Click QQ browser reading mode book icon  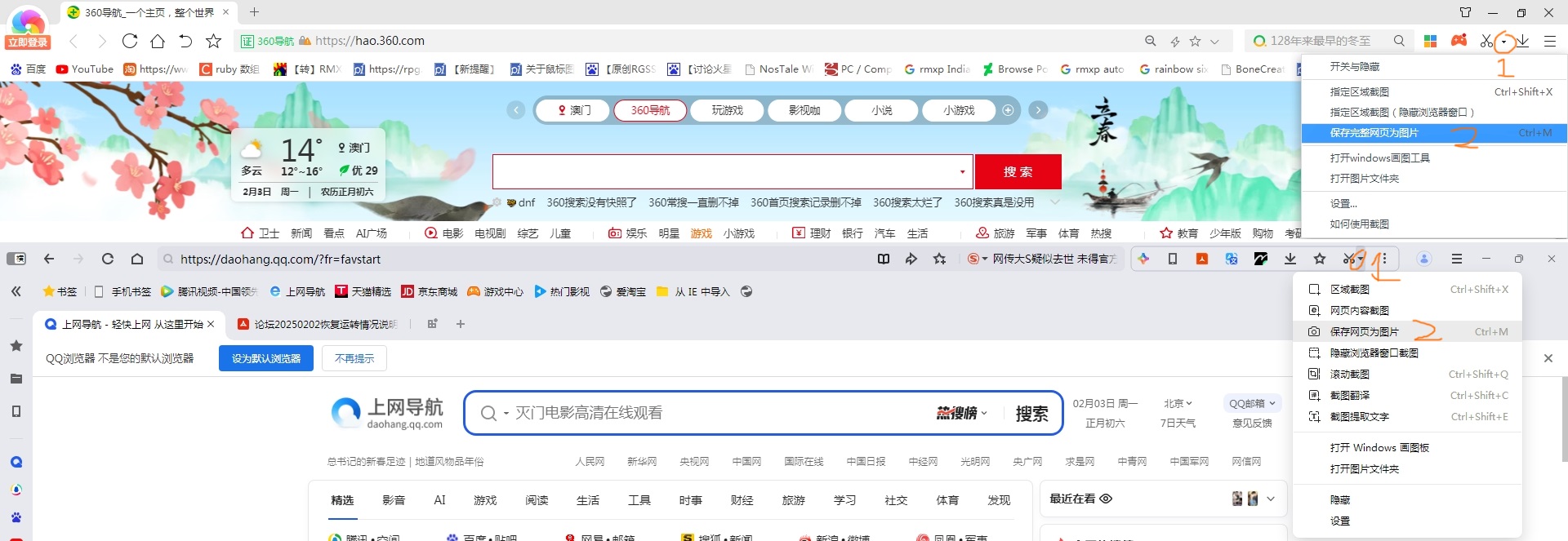(884, 259)
